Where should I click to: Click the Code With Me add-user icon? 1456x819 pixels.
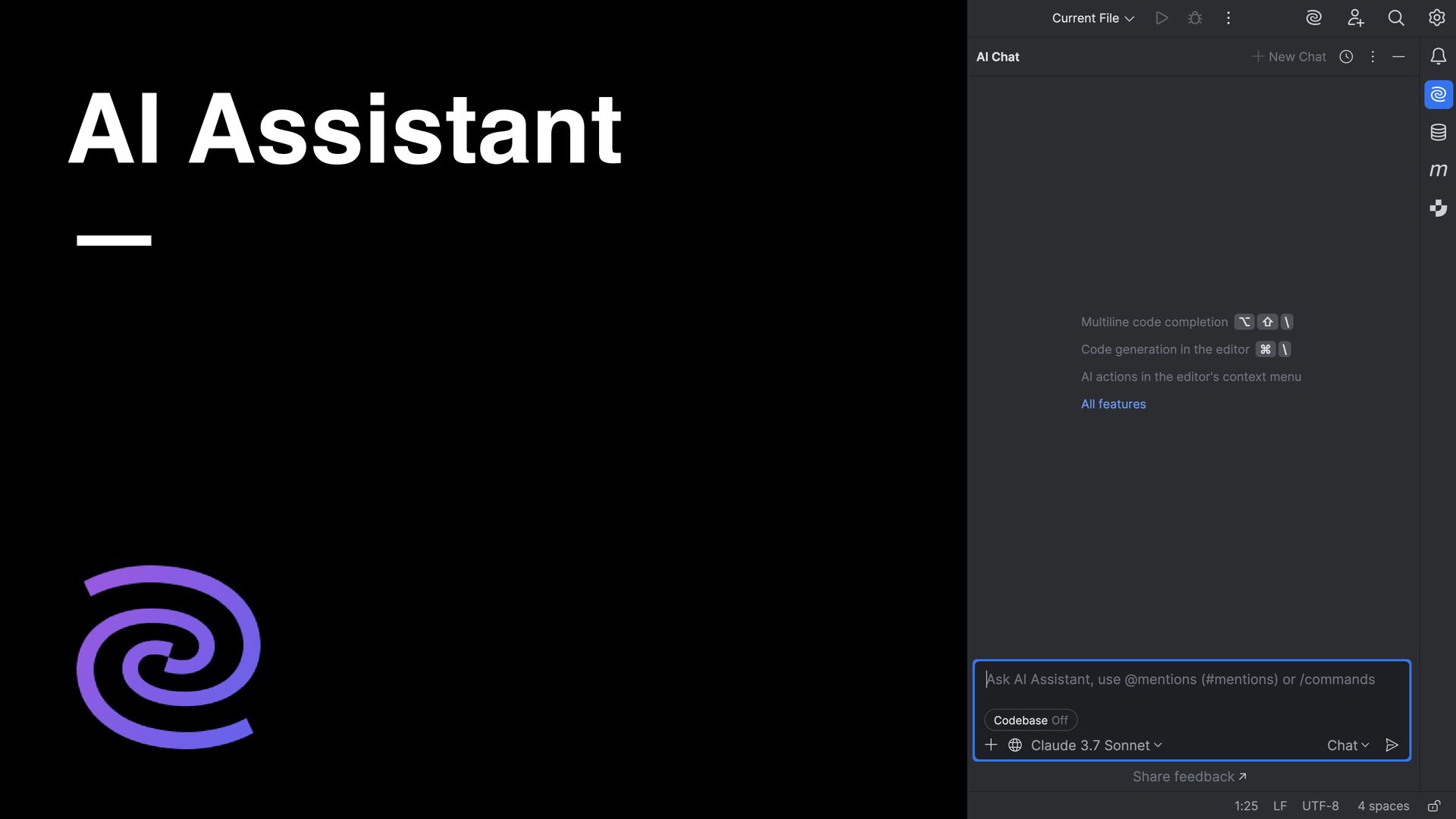click(x=1356, y=17)
